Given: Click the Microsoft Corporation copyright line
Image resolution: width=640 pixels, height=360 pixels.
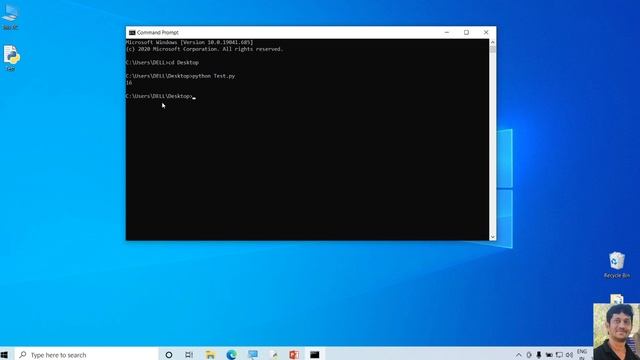Looking at the screenshot, I should coord(204,49).
